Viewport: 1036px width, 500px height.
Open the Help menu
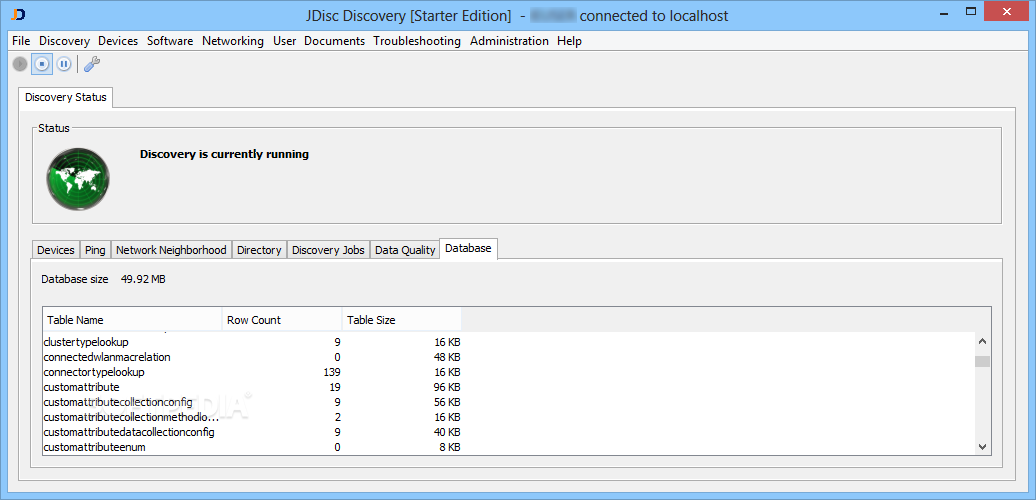coord(569,41)
